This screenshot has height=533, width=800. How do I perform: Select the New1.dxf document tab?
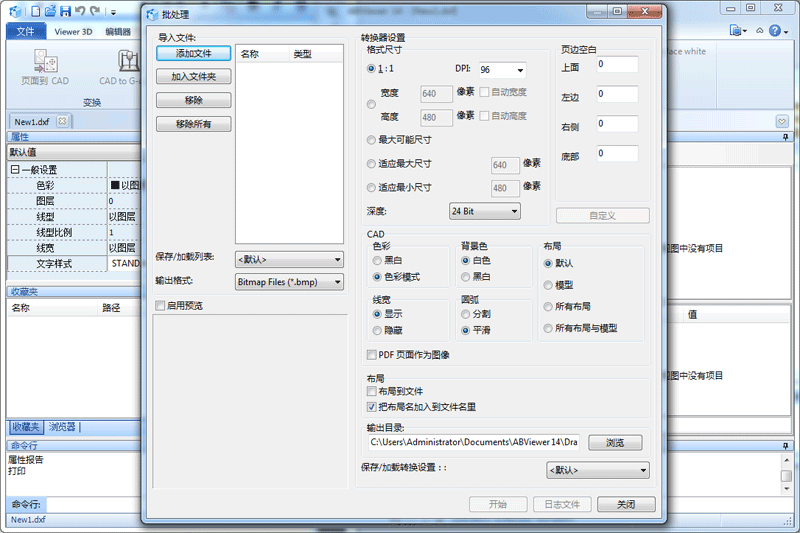[32, 122]
